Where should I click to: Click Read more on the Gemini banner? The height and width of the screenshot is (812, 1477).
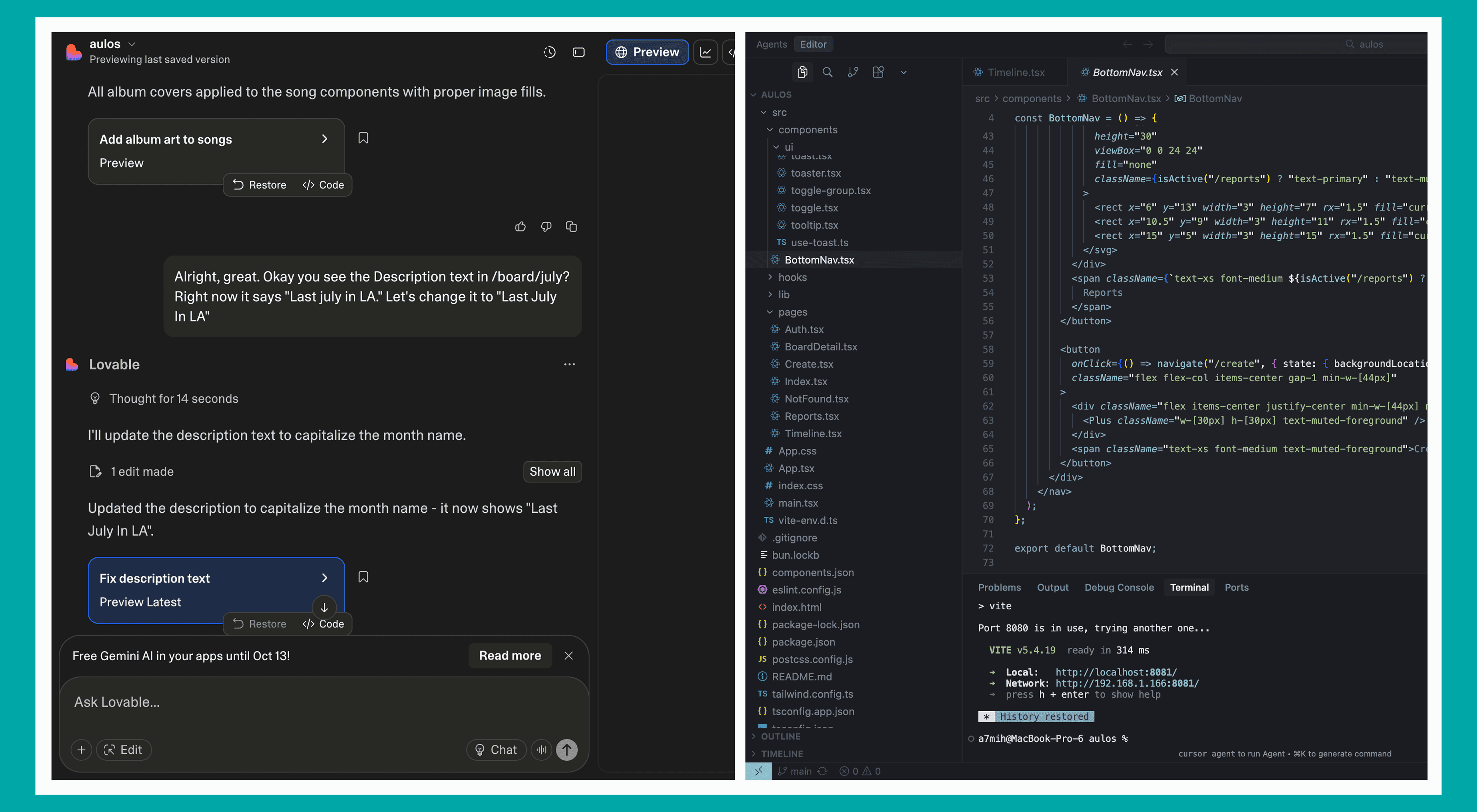(510, 656)
